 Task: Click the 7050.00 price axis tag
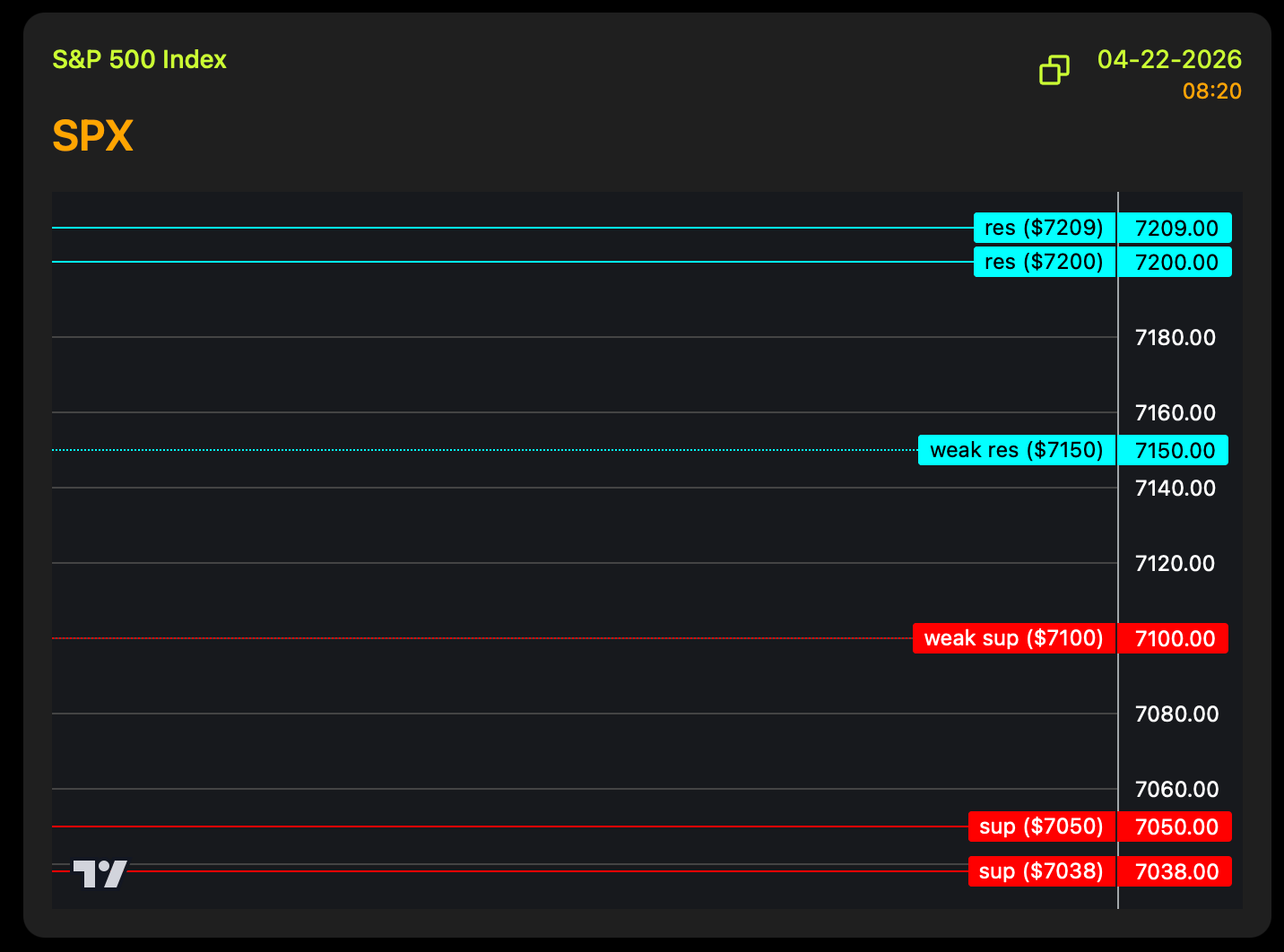[1176, 827]
